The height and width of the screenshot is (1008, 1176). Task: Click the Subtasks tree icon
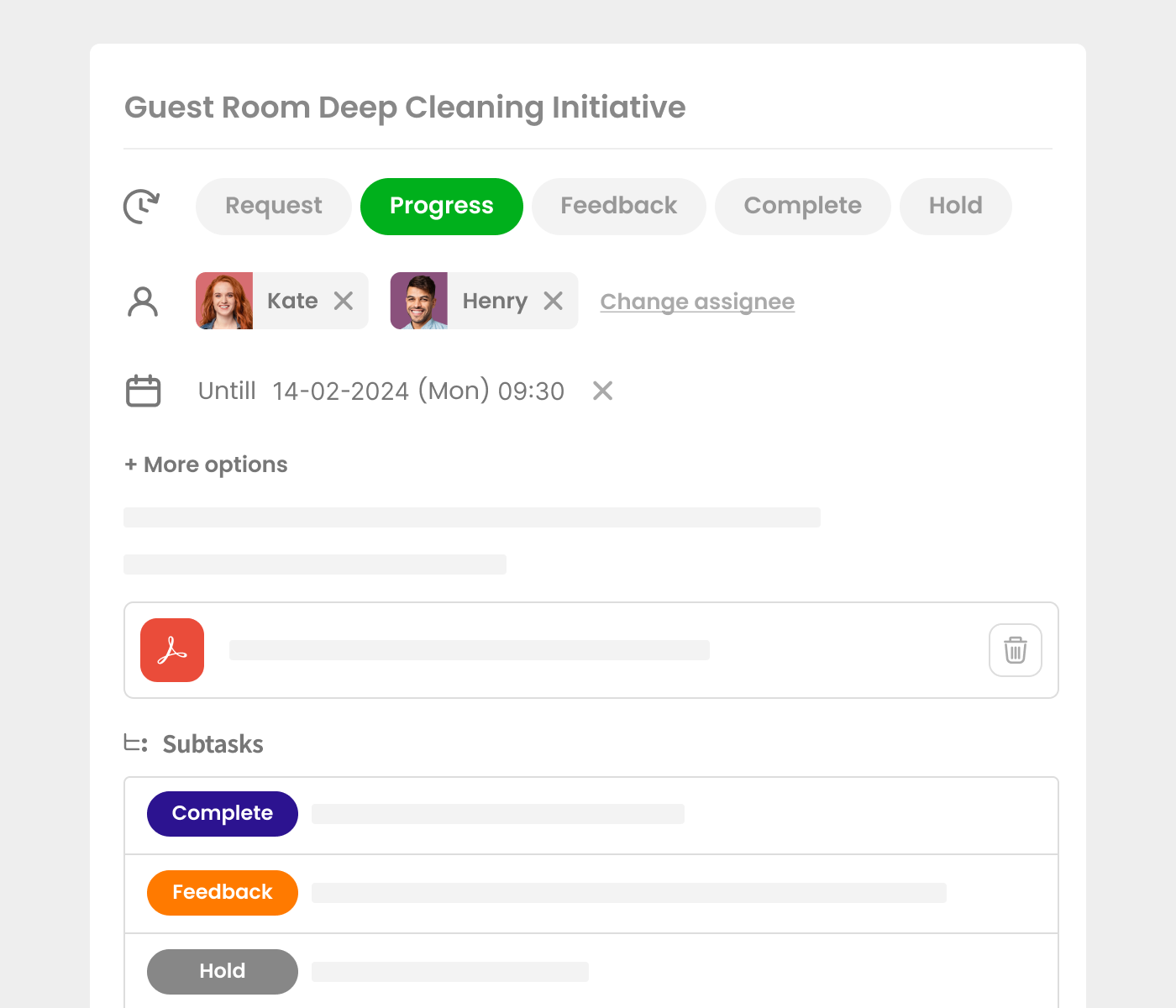point(135,743)
